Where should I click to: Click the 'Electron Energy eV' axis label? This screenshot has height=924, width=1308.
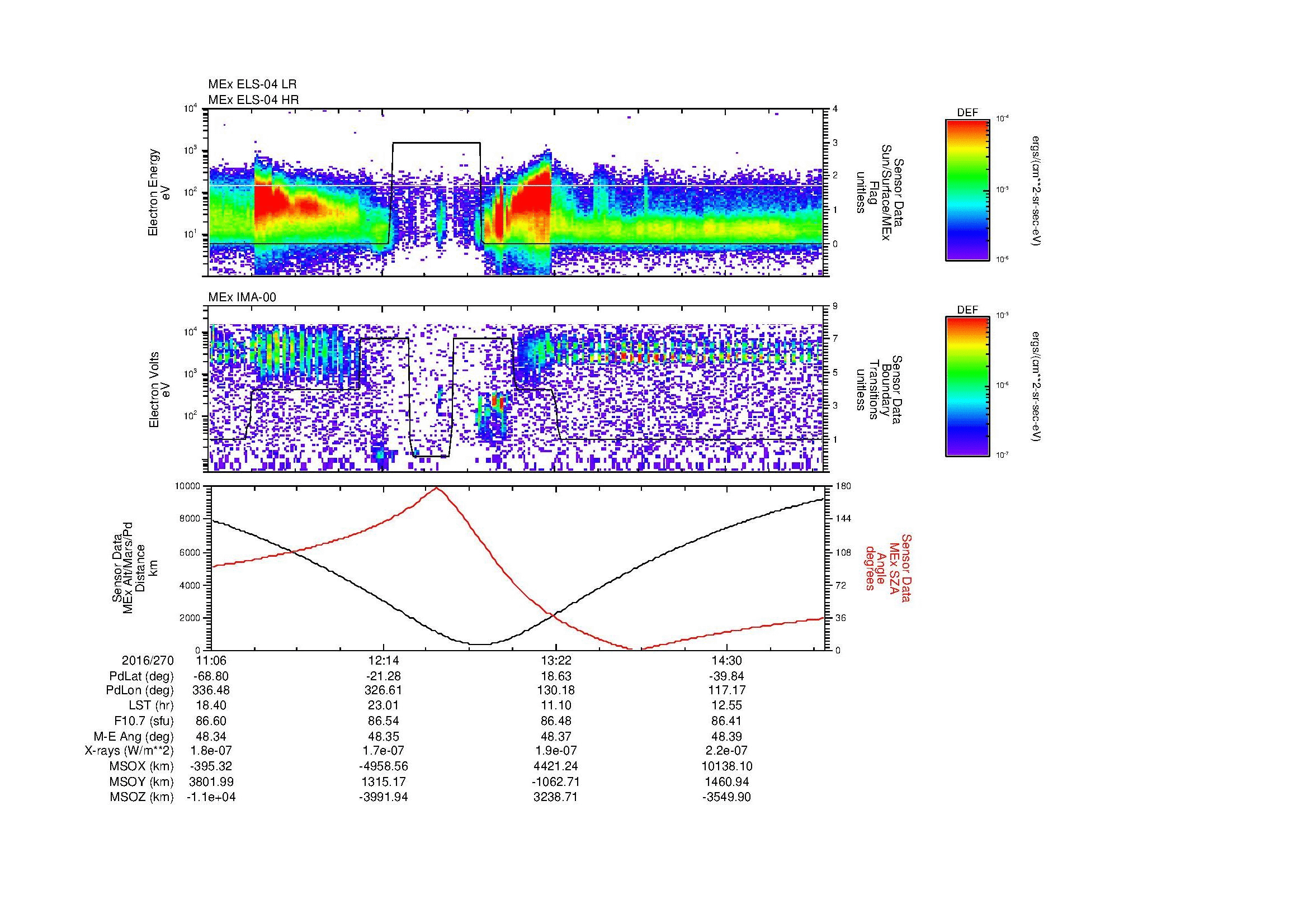click(x=159, y=192)
